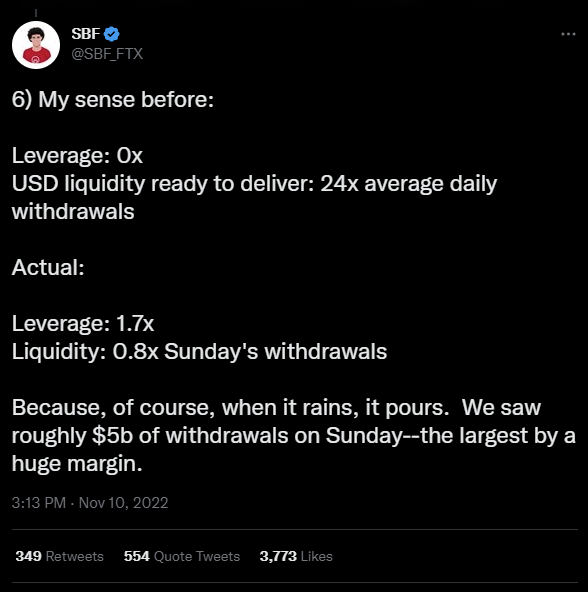
Task: Click the "huge margin." closing line
Action: (x=77, y=464)
